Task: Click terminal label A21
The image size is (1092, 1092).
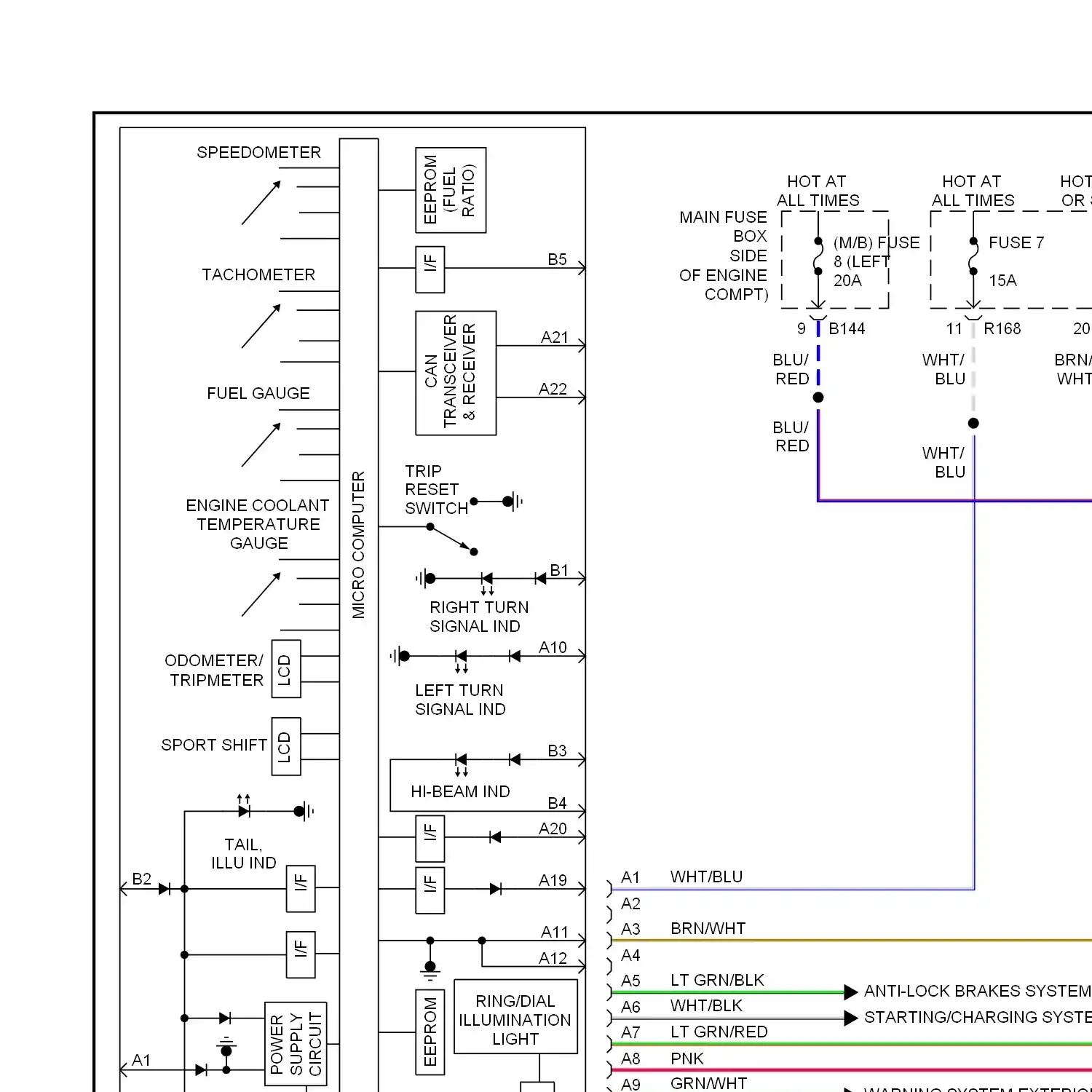Action: [554, 337]
